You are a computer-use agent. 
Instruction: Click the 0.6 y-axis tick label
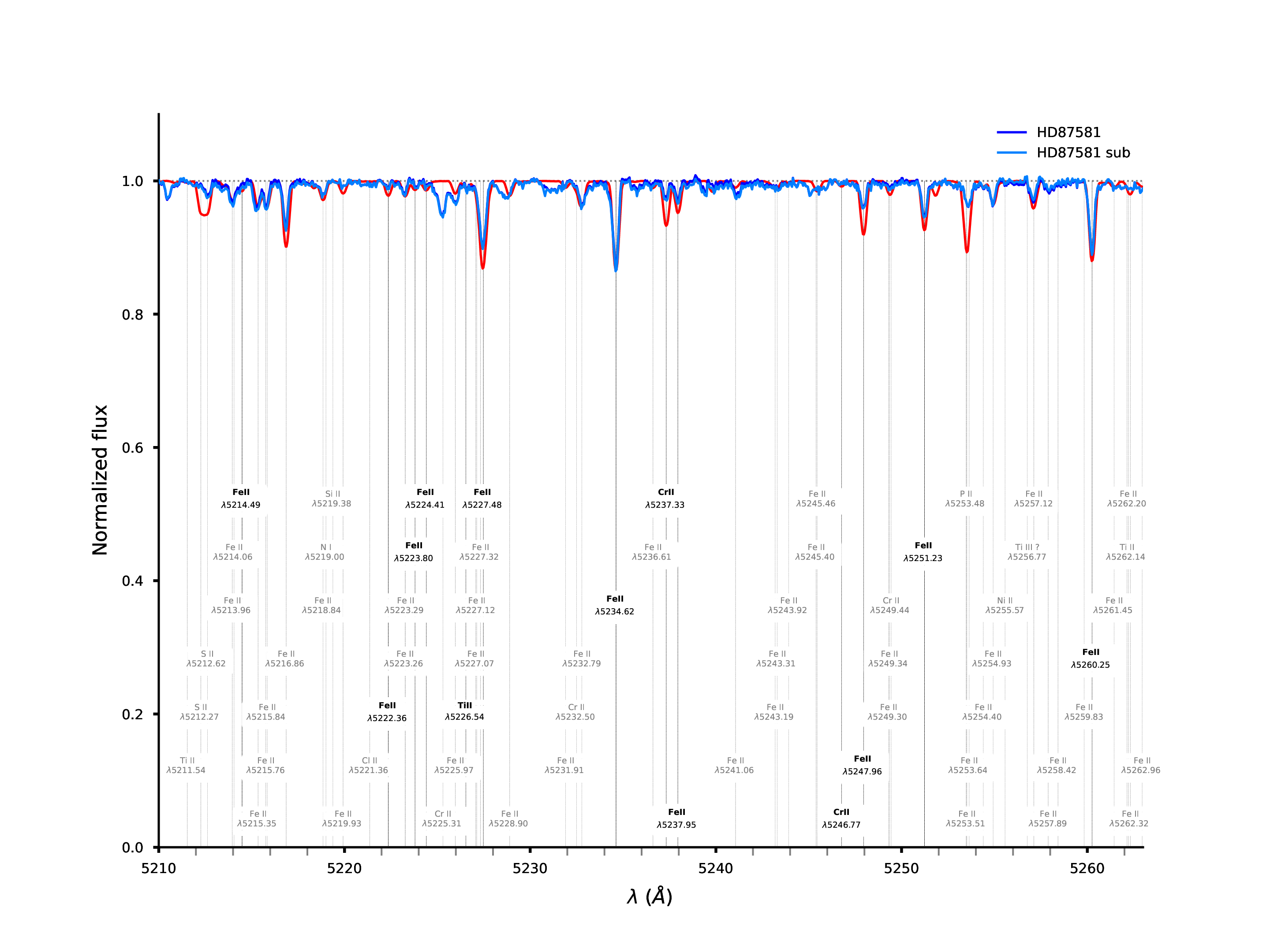[x=132, y=448]
